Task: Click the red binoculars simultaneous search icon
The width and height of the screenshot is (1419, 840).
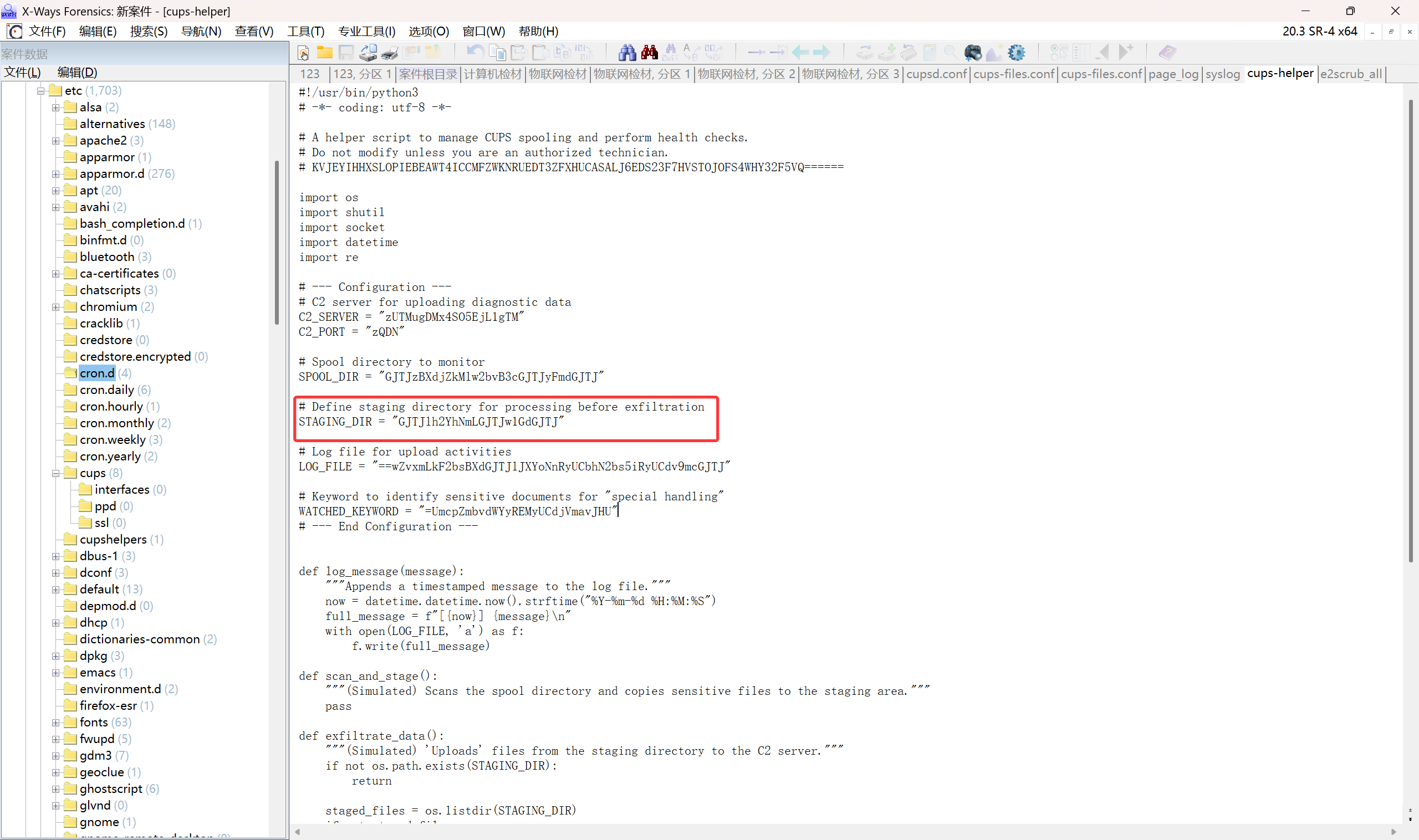Action: pyautogui.click(x=649, y=53)
